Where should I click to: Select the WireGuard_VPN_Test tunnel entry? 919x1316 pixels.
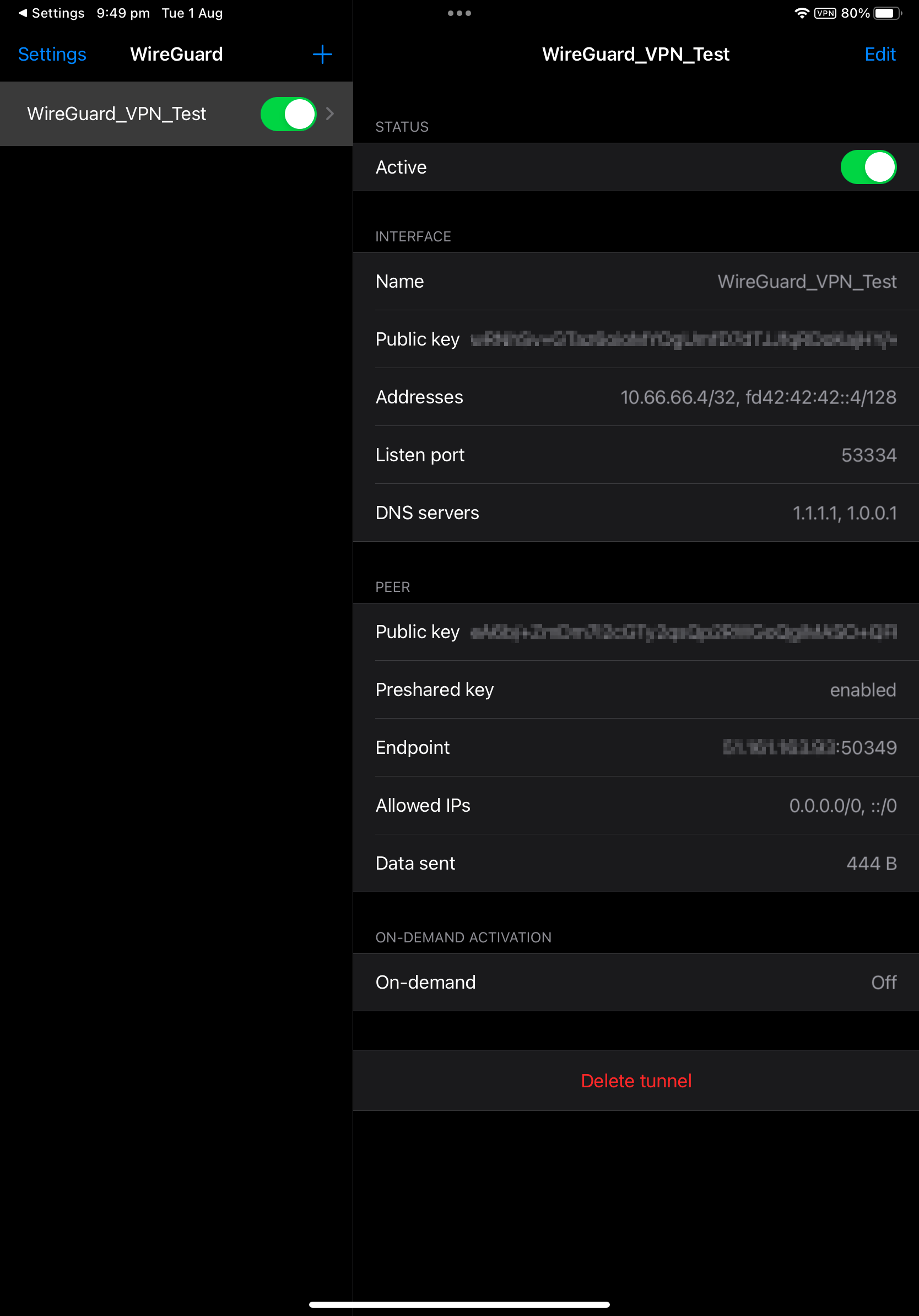coord(117,114)
